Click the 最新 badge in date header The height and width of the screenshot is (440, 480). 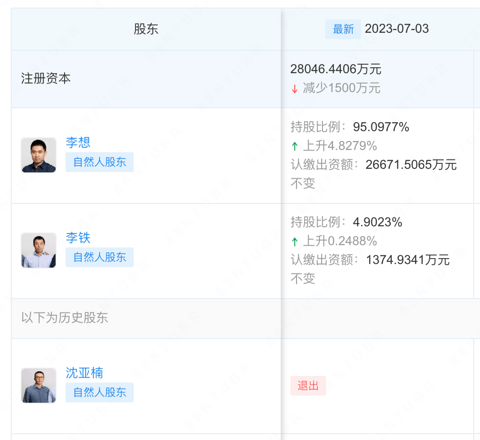pos(343,29)
